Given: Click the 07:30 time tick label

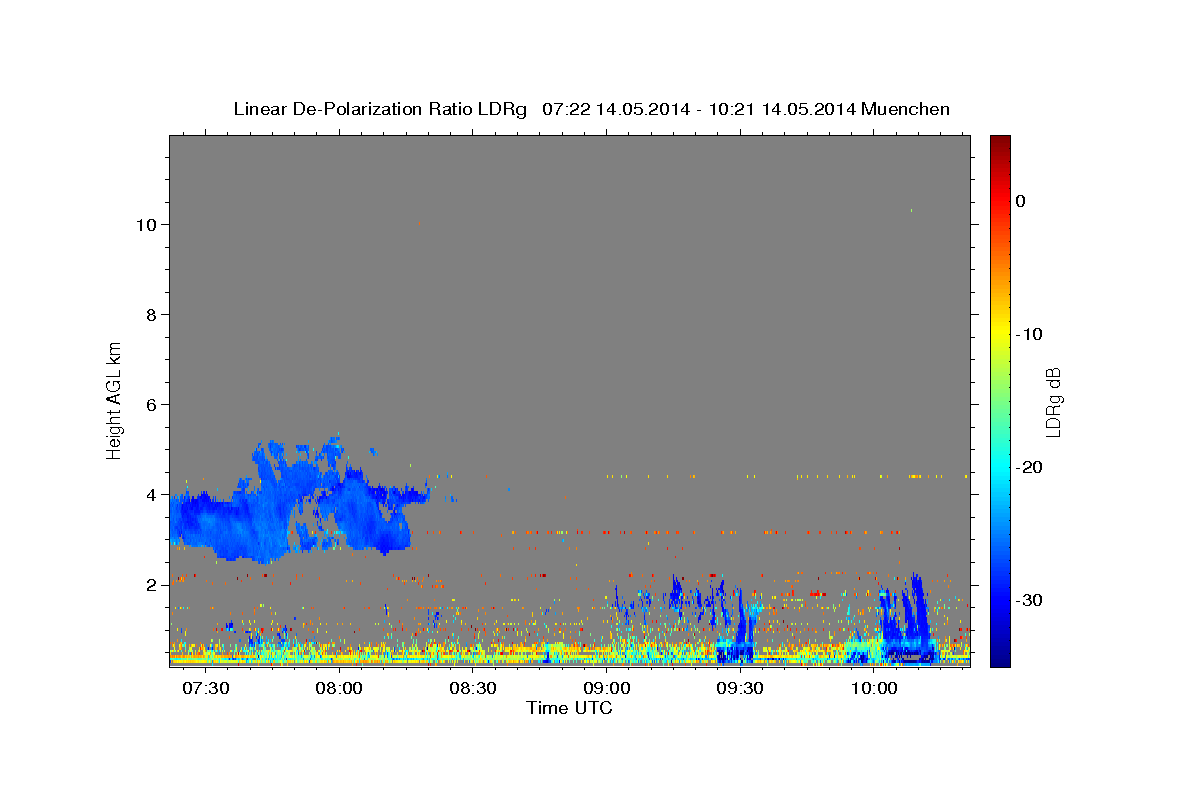Looking at the screenshot, I should [205, 689].
